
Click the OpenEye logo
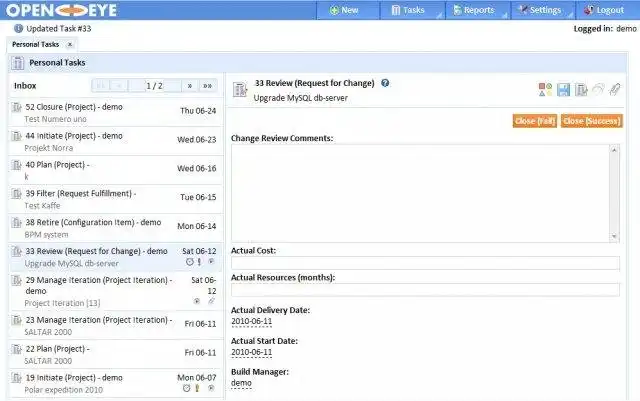pos(62,10)
